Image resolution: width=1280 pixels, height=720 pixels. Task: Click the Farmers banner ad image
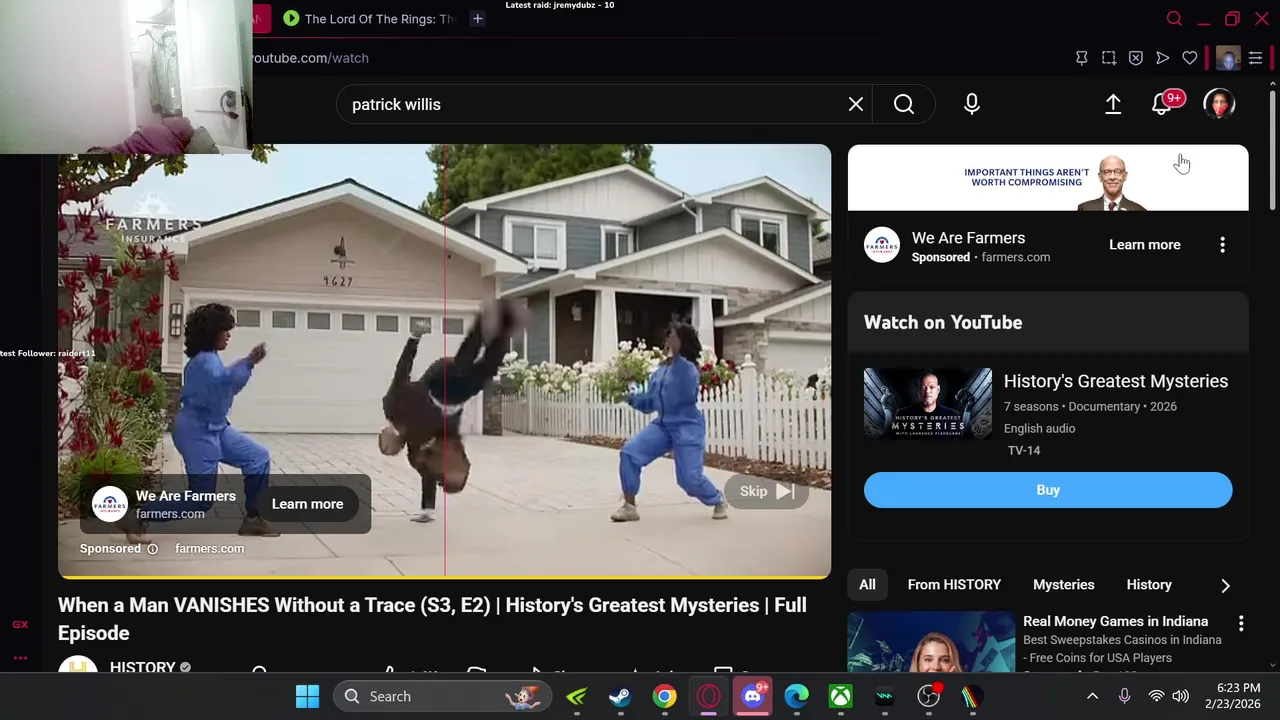(x=1048, y=178)
